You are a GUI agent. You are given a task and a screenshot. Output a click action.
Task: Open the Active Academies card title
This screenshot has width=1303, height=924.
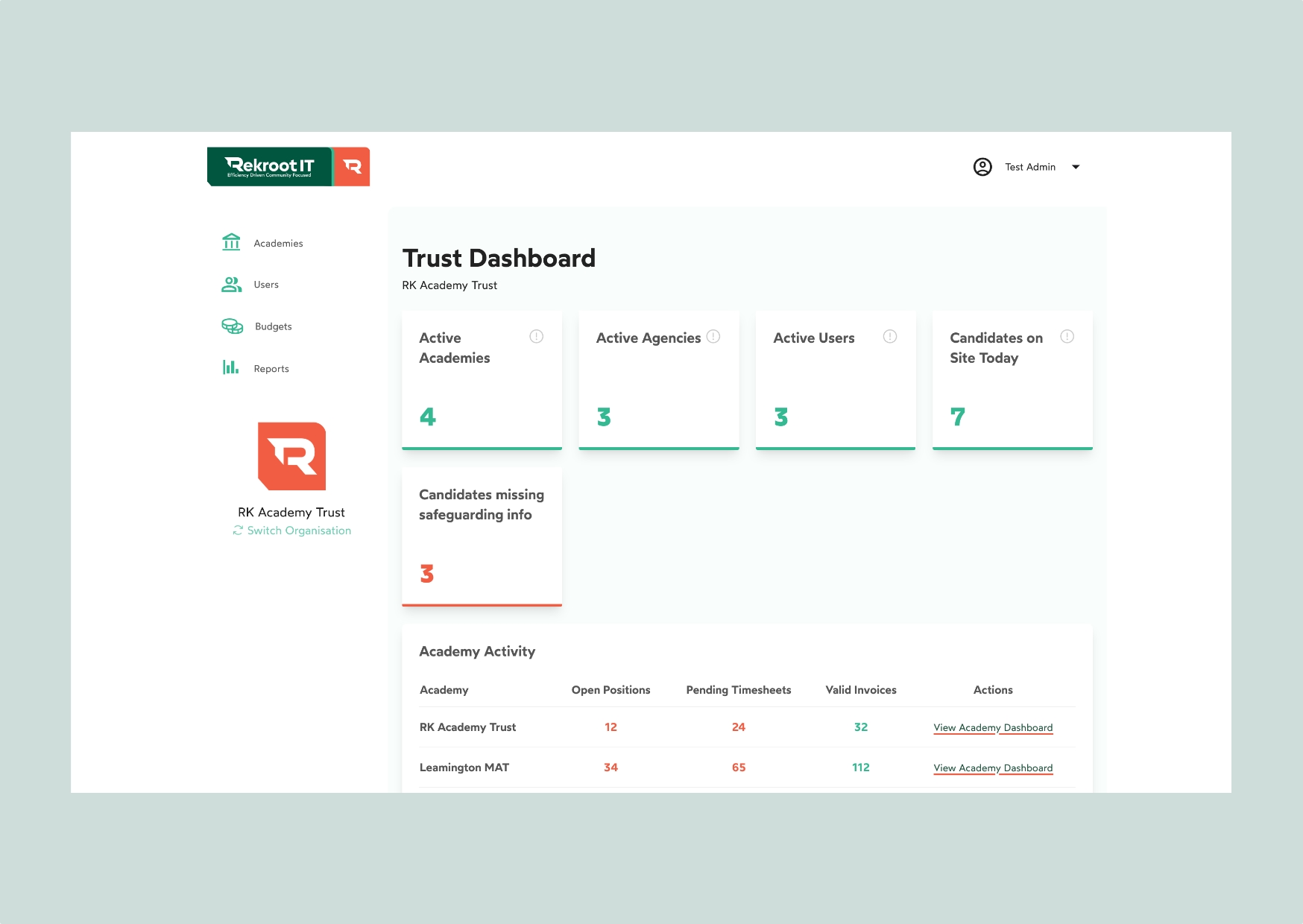(455, 348)
